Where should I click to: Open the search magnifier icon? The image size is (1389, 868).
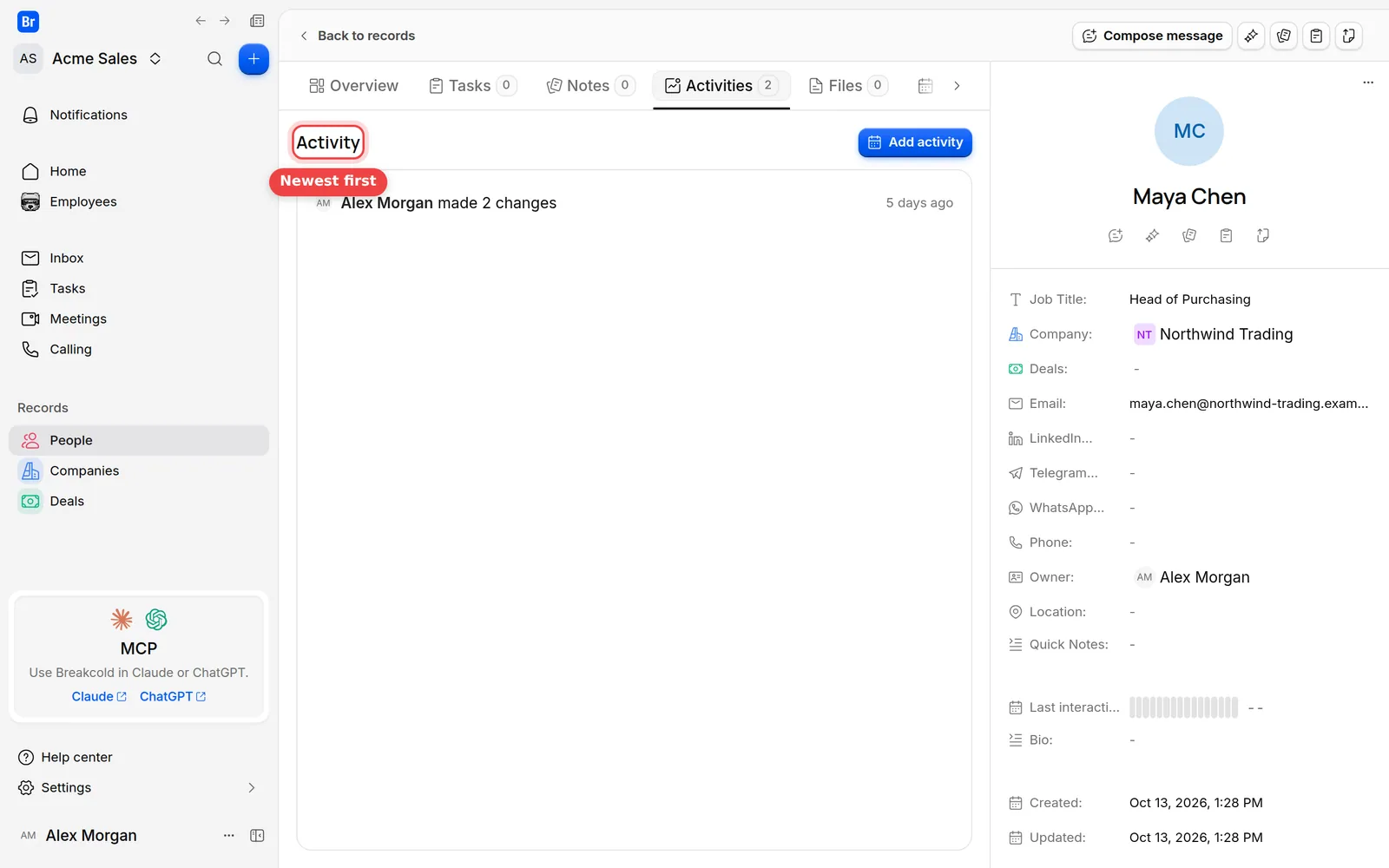214,59
